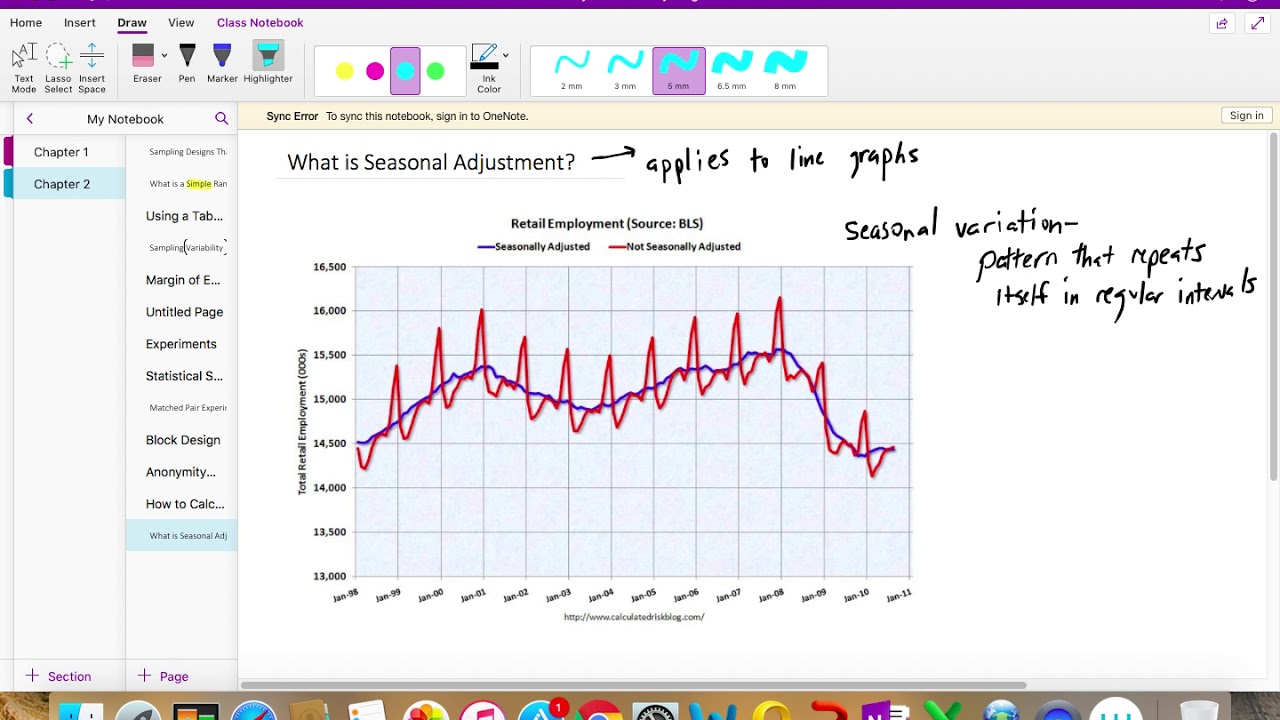Choose the 6.5 mm stroke thickness
This screenshot has height=720, width=1280.
(731, 71)
